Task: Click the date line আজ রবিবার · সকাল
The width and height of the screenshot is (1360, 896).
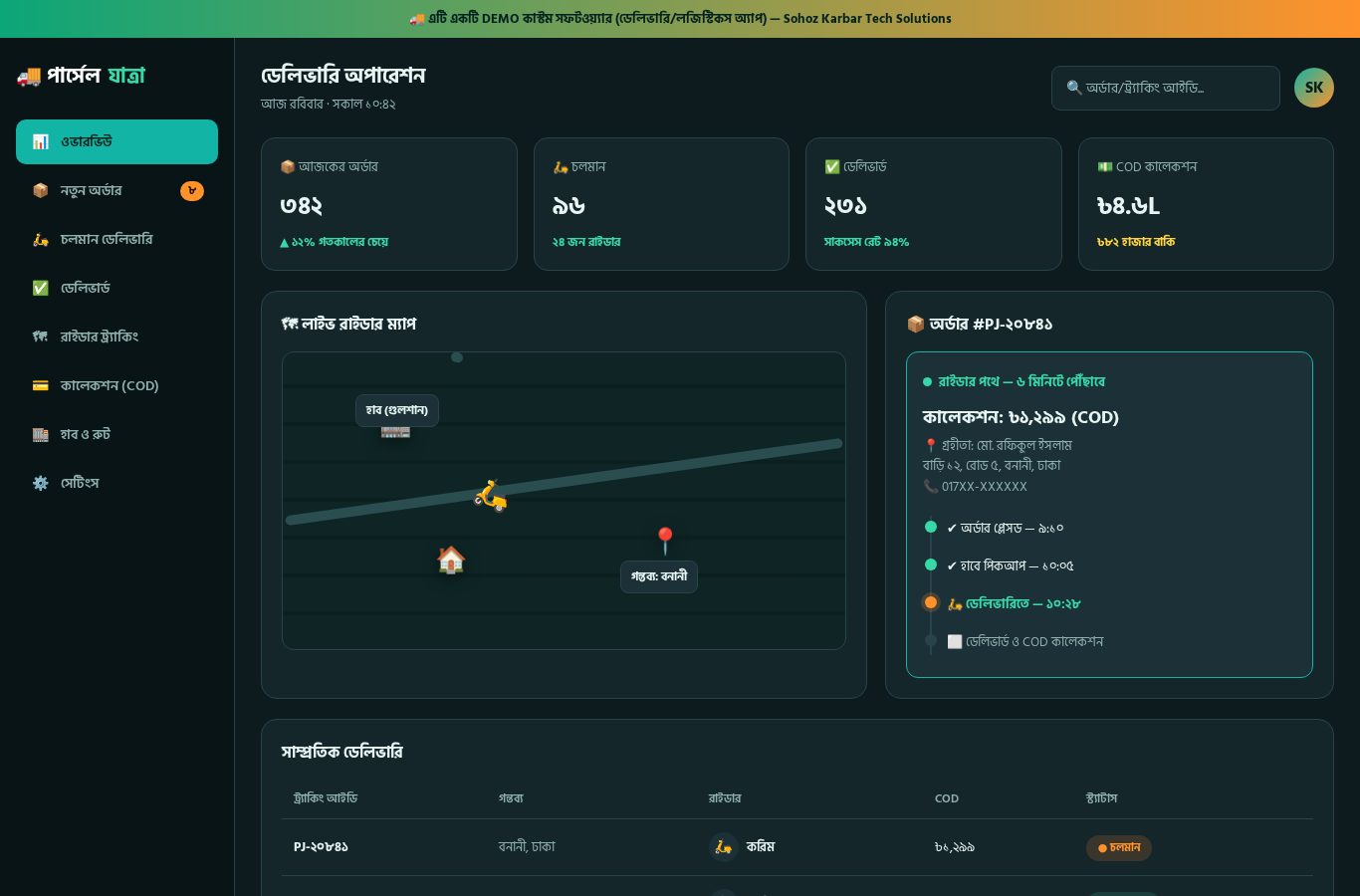Action: click(x=329, y=104)
